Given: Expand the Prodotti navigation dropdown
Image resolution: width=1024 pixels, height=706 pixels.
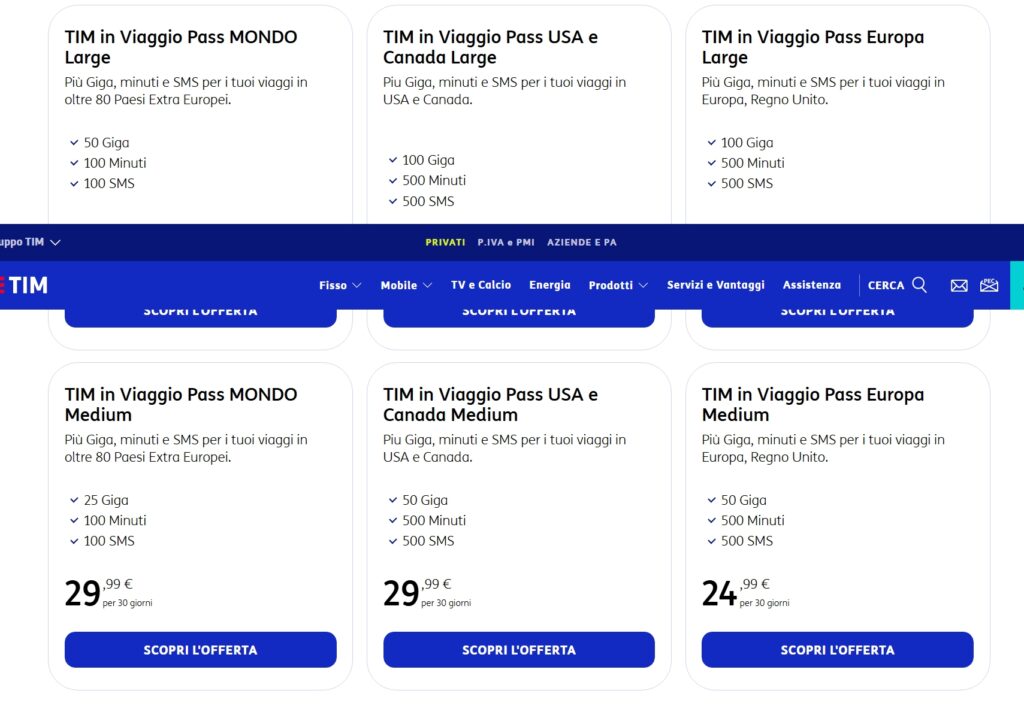Looking at the screenshot, I should (x=617, y=285).
